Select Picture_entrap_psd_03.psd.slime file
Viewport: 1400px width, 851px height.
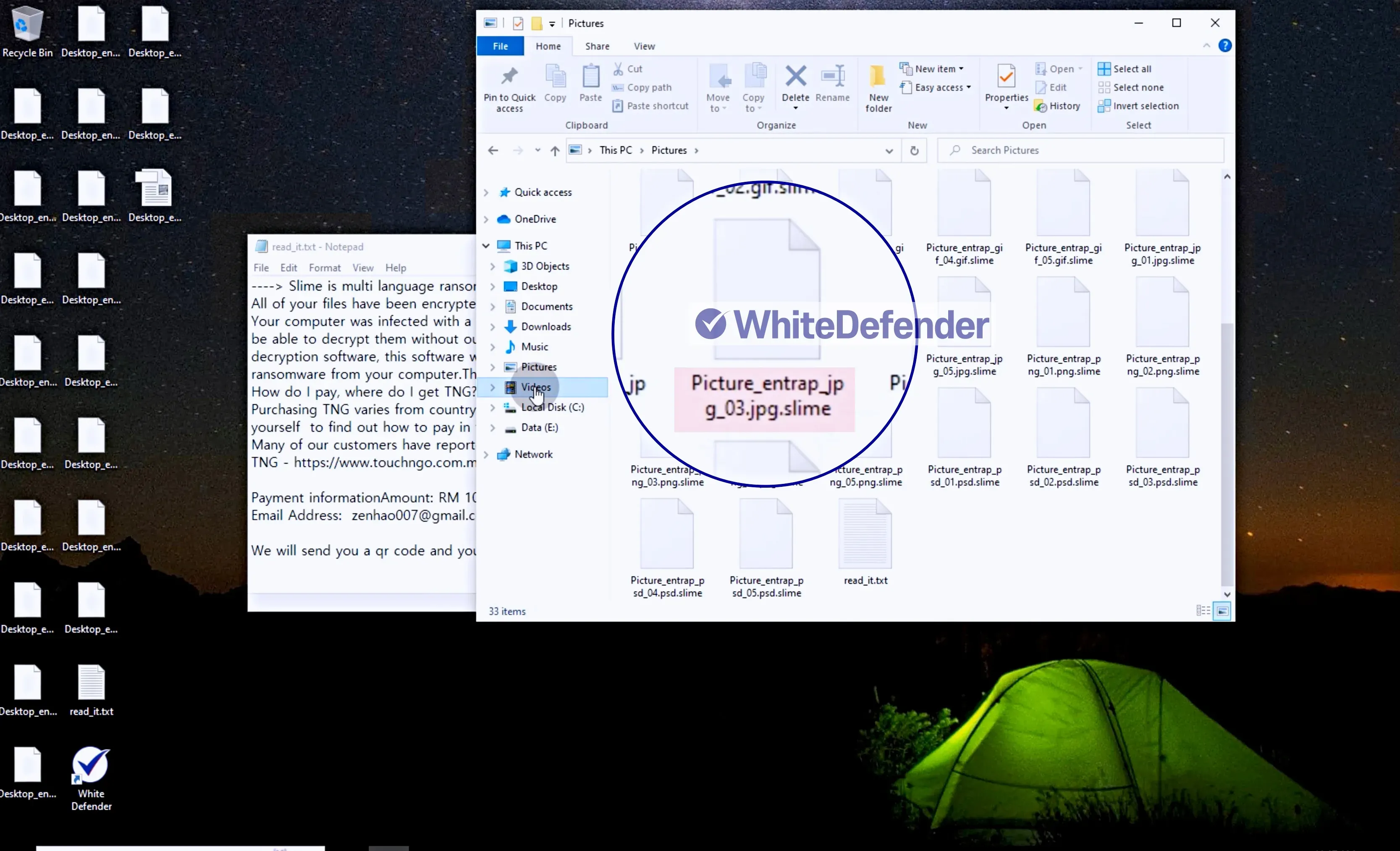point(1162,438)
